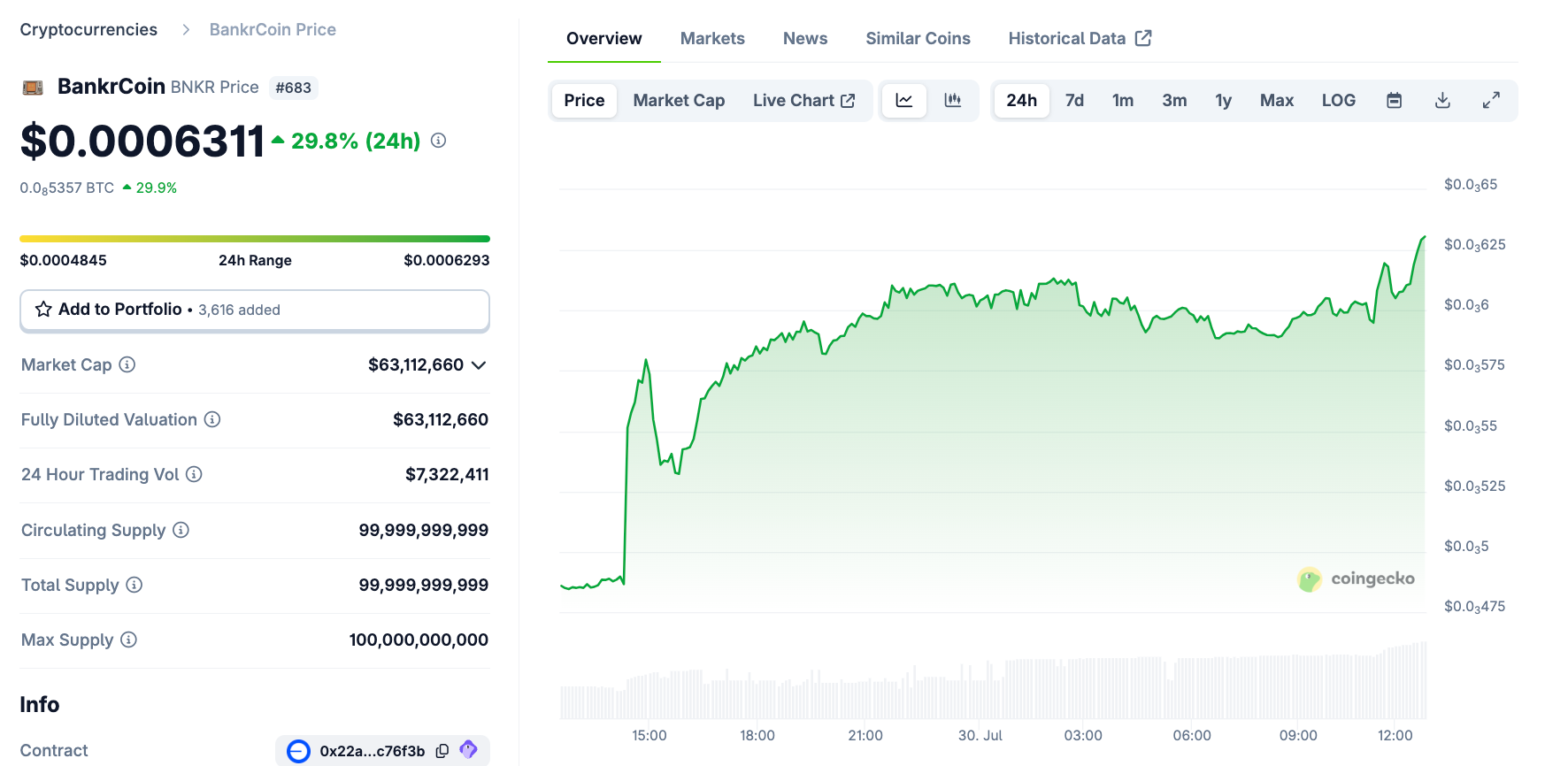
Task: Download the chart data
Action: (x=1442, y=101)
